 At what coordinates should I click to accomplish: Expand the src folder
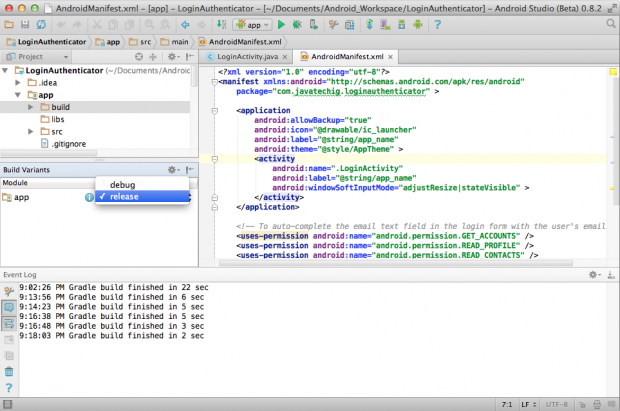[x=30, y=131]
